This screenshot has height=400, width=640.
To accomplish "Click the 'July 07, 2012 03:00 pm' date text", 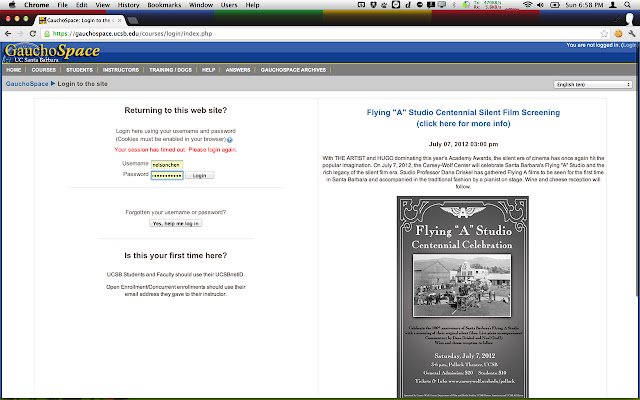I will click(463, 144).
